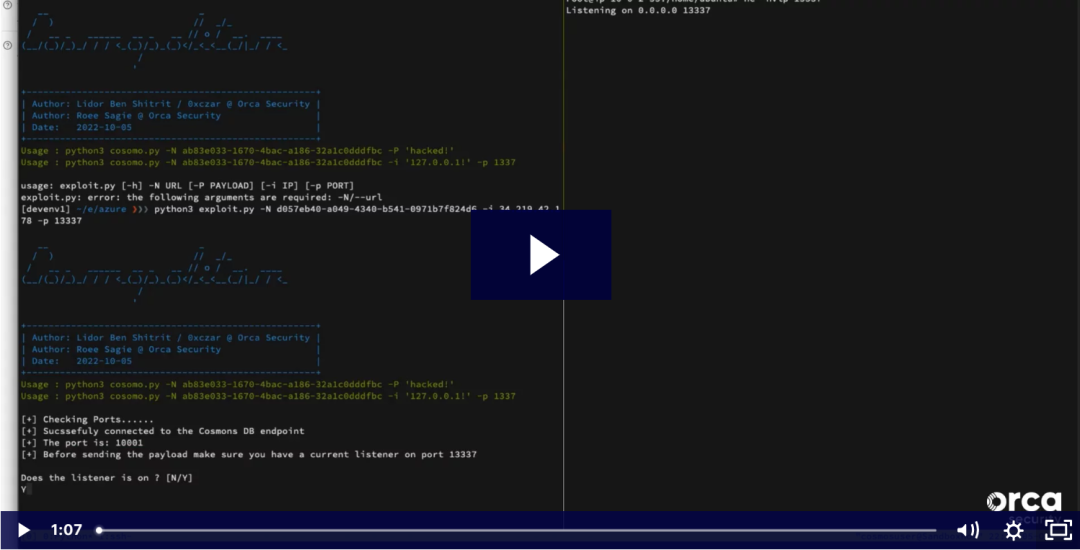Image resolution: width=1080 pixels, height=550 pixels.
Task: Click the 'Sucssefuly connected to the Cosmons DB endpoint' line
Action: pyautogui.click(x=163, y=431)
